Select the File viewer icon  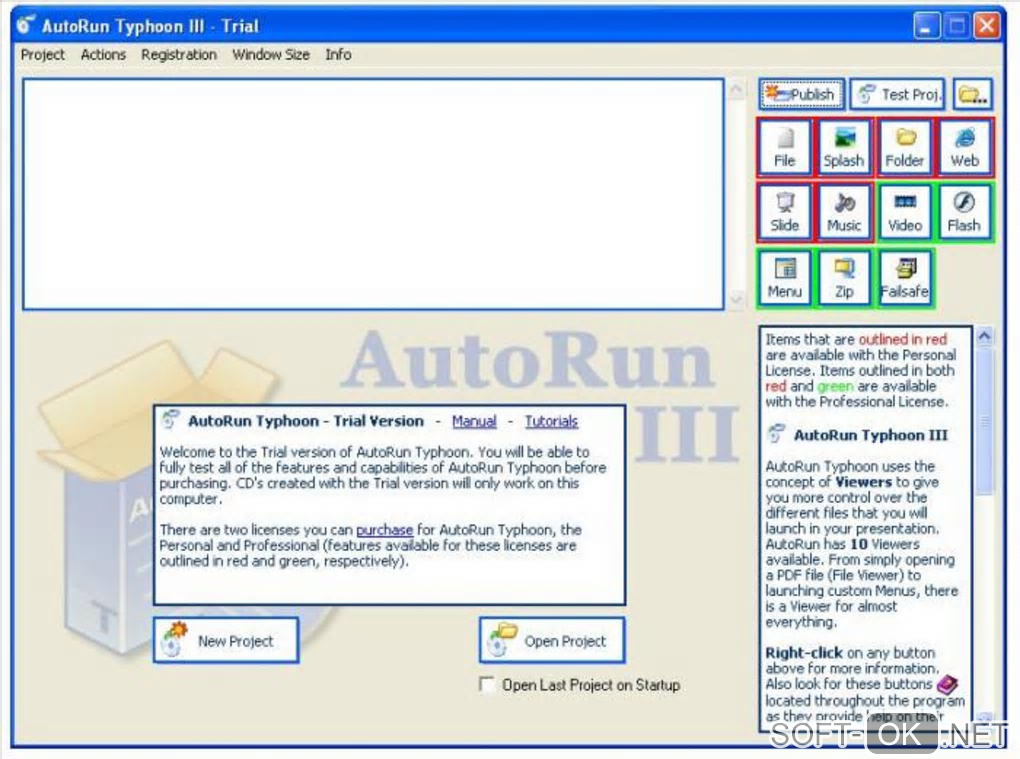(785, 148)
